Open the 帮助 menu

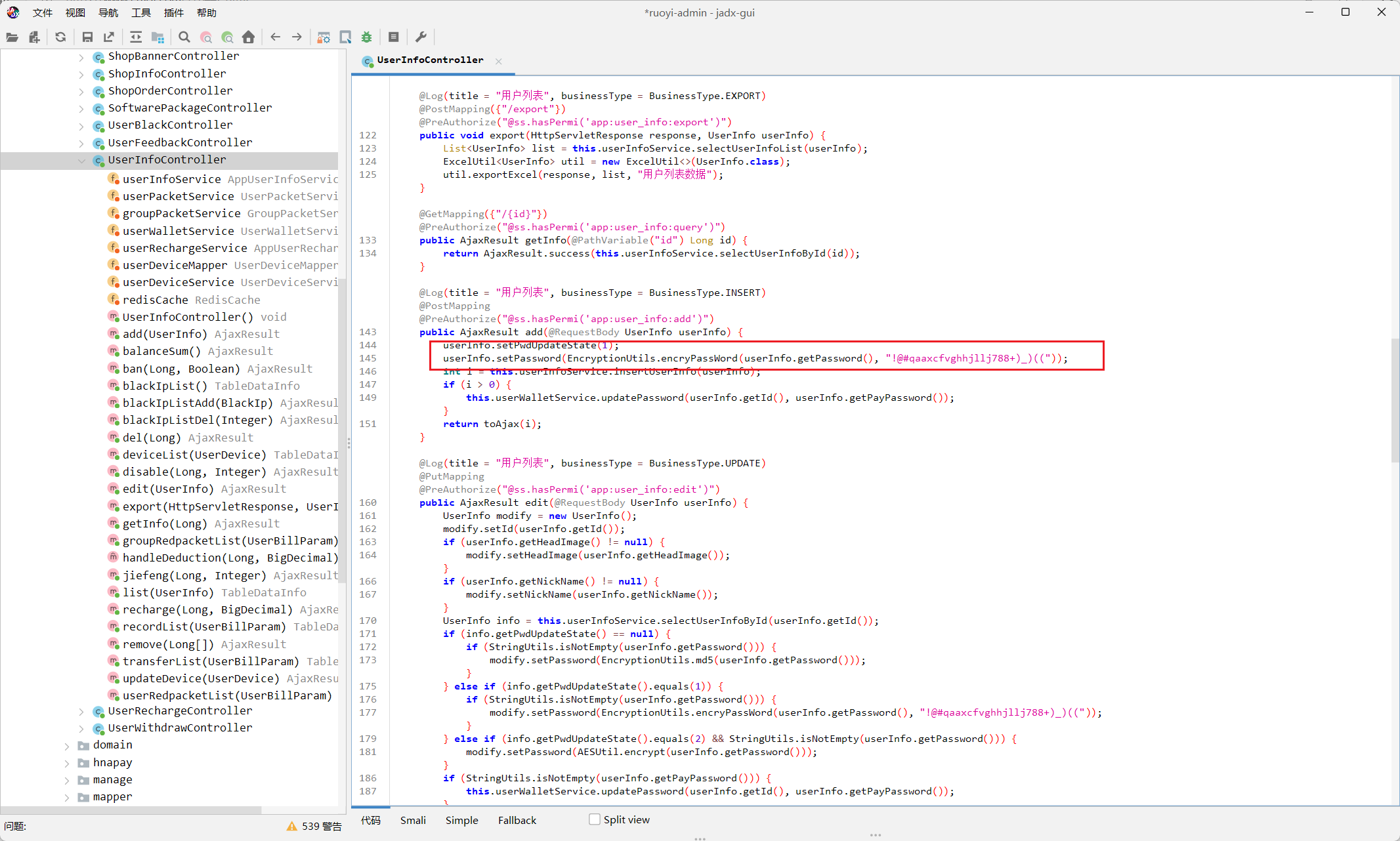click(207, 12)
